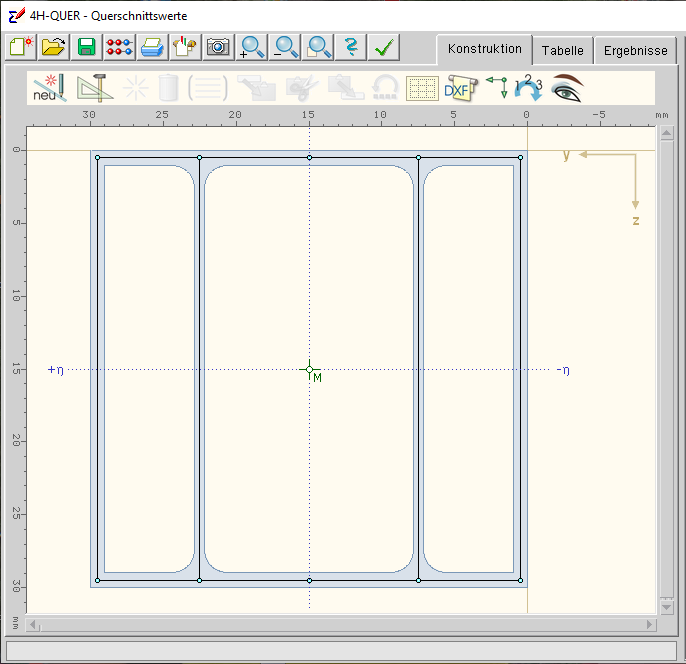Open the Ergebnisse tab
Screen dimensions: 686x664
635,50
